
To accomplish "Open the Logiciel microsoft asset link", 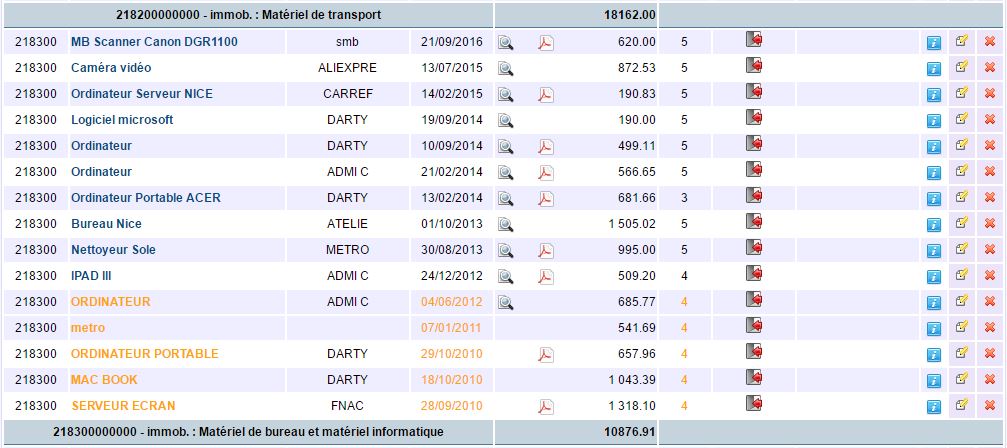I will coord(122,120).
